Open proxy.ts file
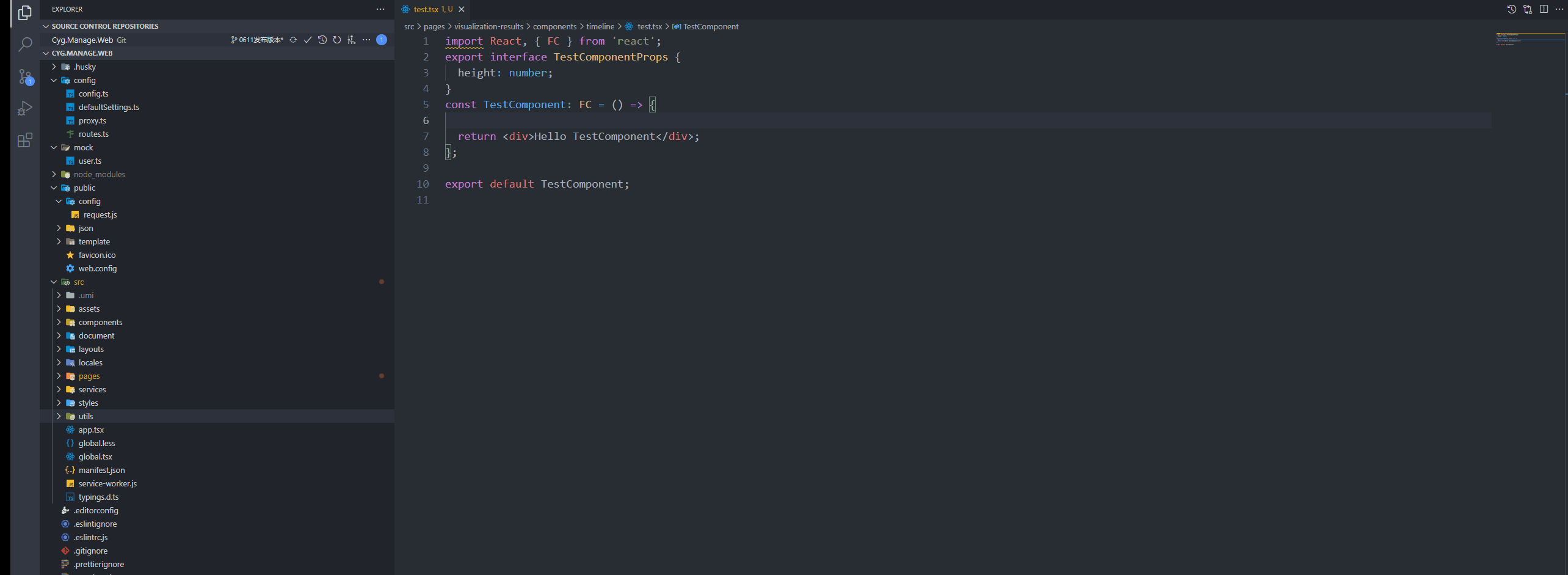 point(92,120)
